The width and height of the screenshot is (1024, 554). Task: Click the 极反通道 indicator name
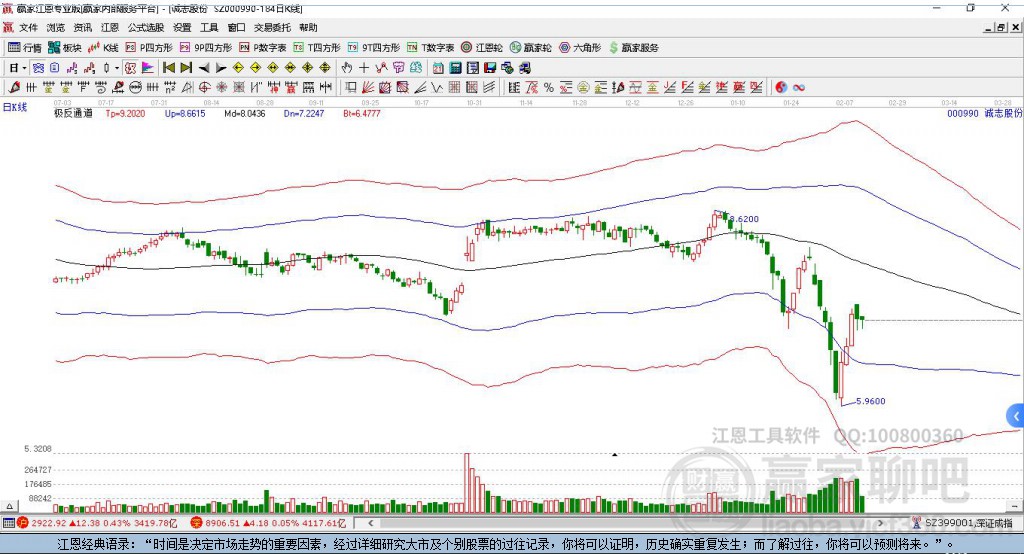click(73, 113)
